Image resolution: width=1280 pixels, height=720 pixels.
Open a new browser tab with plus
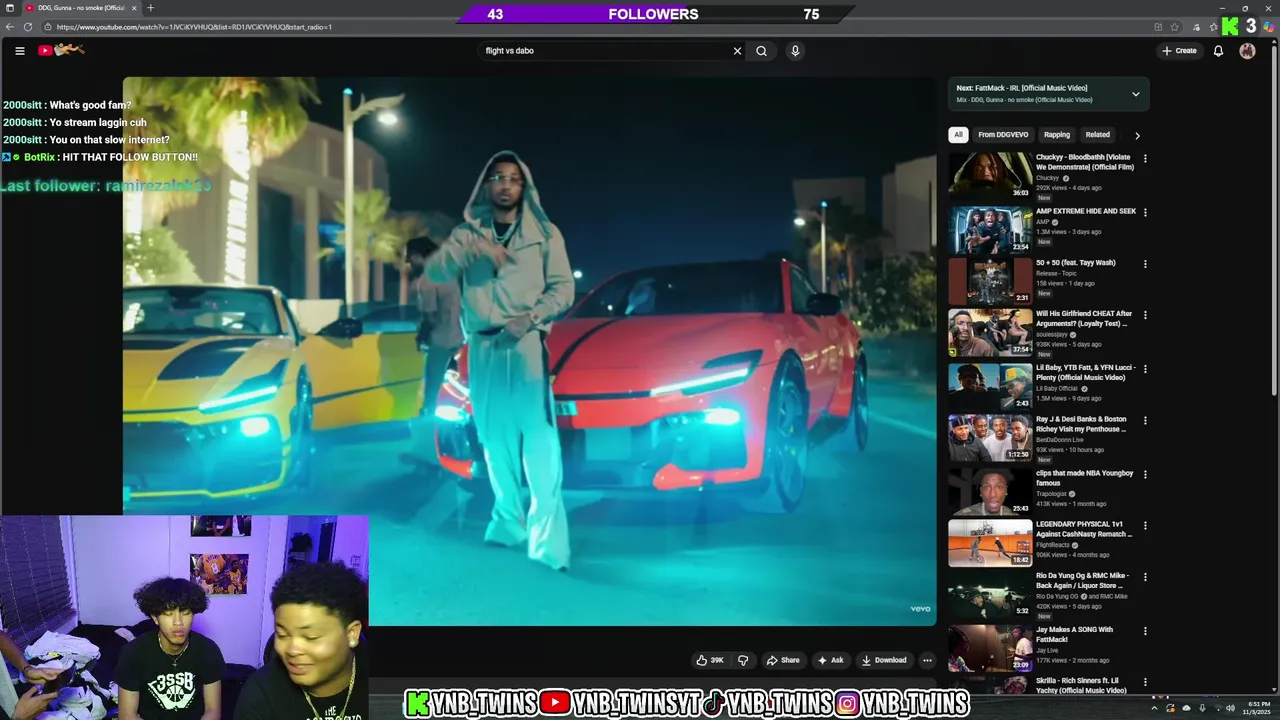tap(150, 8)
